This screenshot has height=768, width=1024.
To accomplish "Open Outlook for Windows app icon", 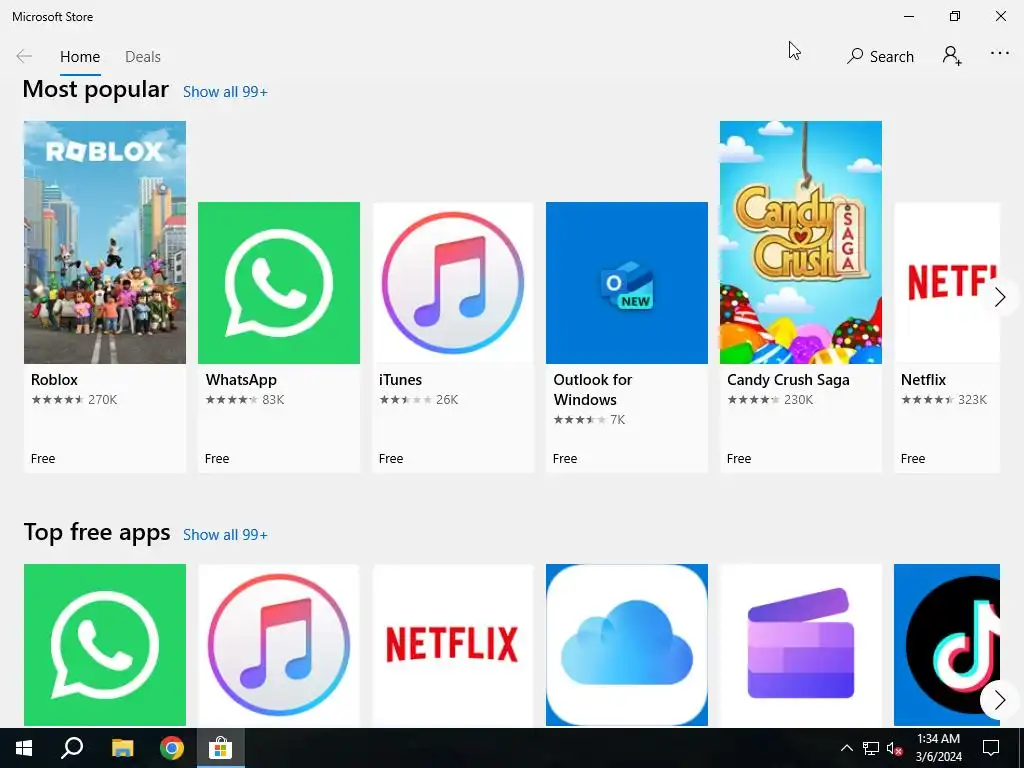I will (627, 283).
